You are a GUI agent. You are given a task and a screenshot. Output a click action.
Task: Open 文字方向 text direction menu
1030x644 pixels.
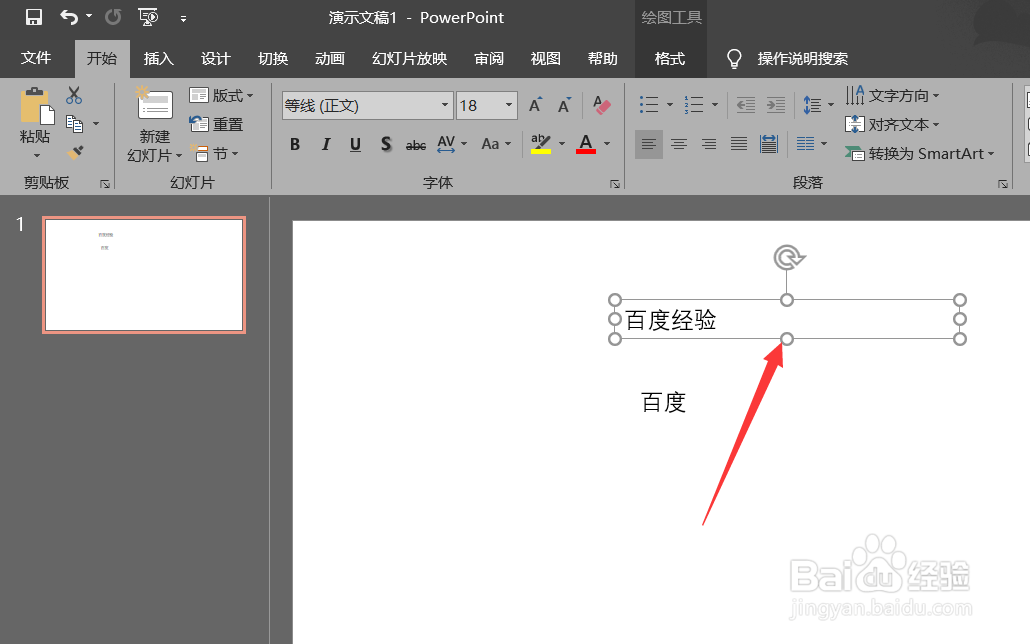pyautogui.click(x=892, y=96)
